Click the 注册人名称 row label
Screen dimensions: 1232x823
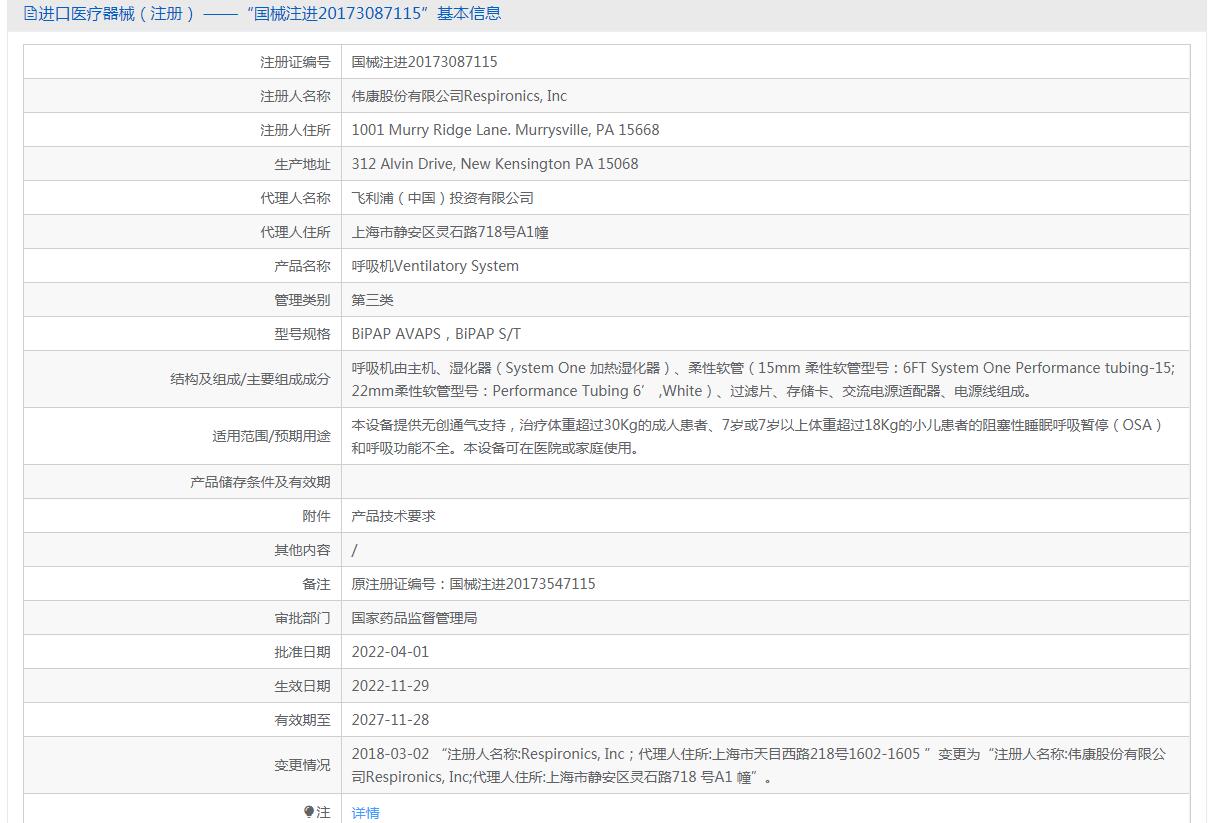coord(295,96)
